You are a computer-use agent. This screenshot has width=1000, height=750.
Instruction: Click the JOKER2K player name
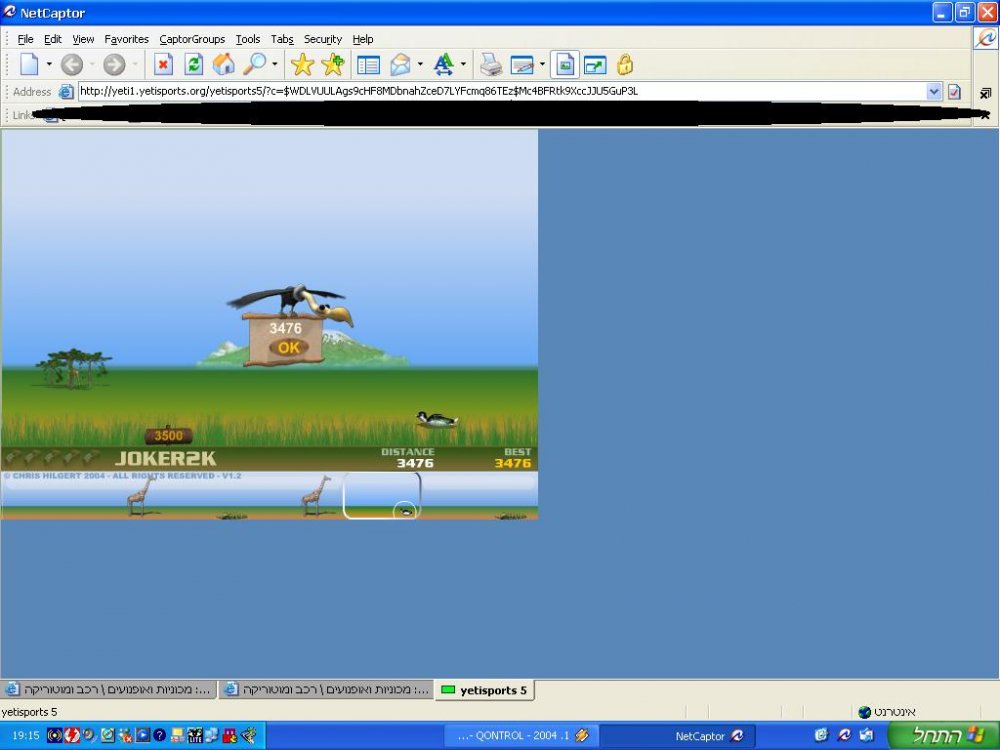click(x=165, y=459)
